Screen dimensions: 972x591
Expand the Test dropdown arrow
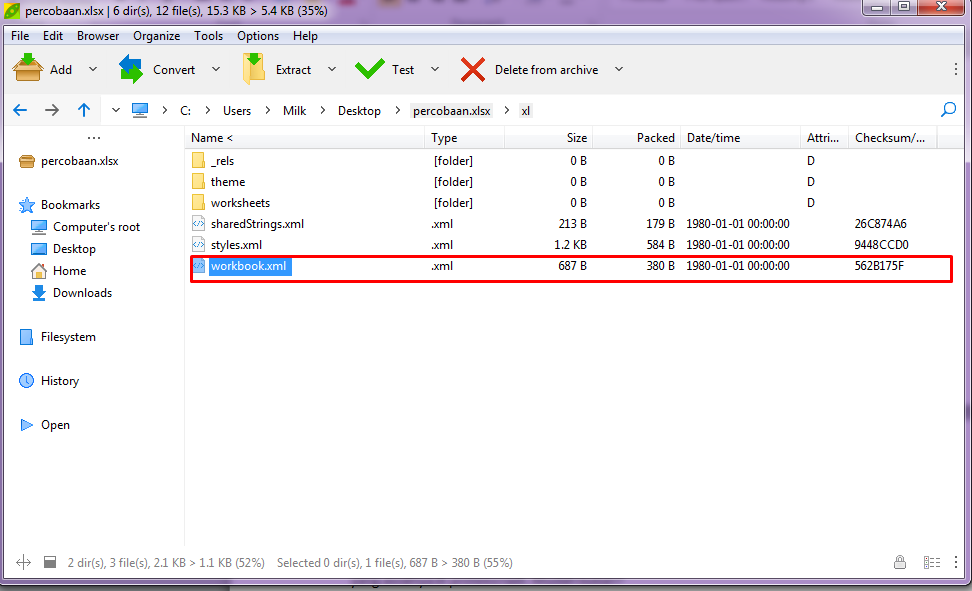434,68
